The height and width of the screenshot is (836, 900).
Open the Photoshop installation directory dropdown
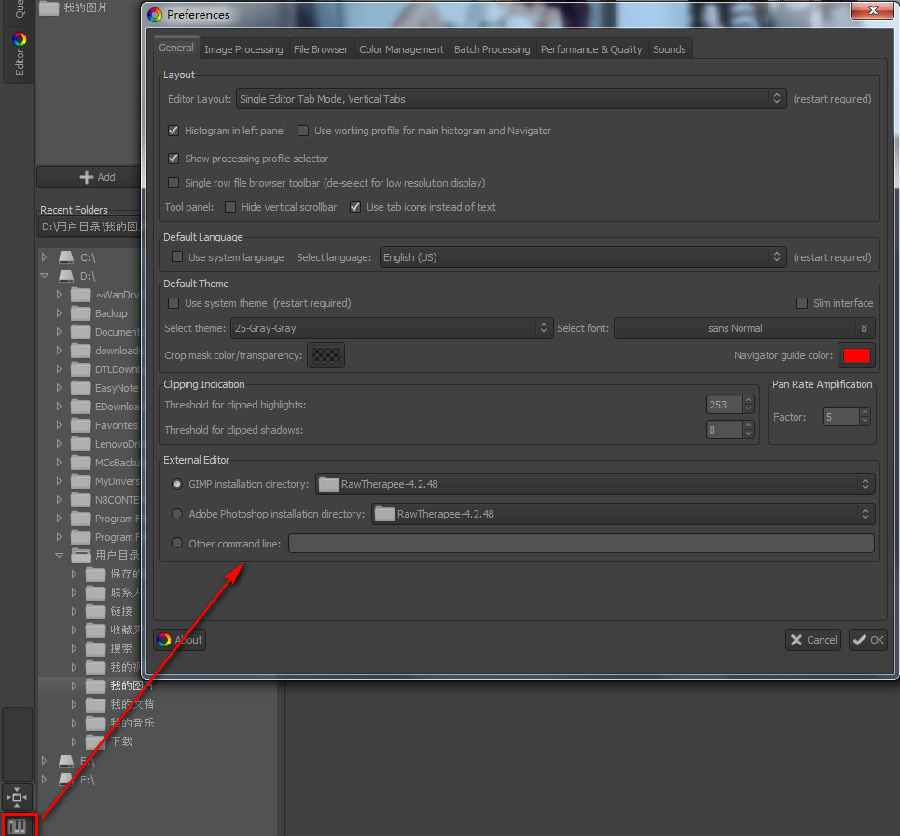pos(623,514)
